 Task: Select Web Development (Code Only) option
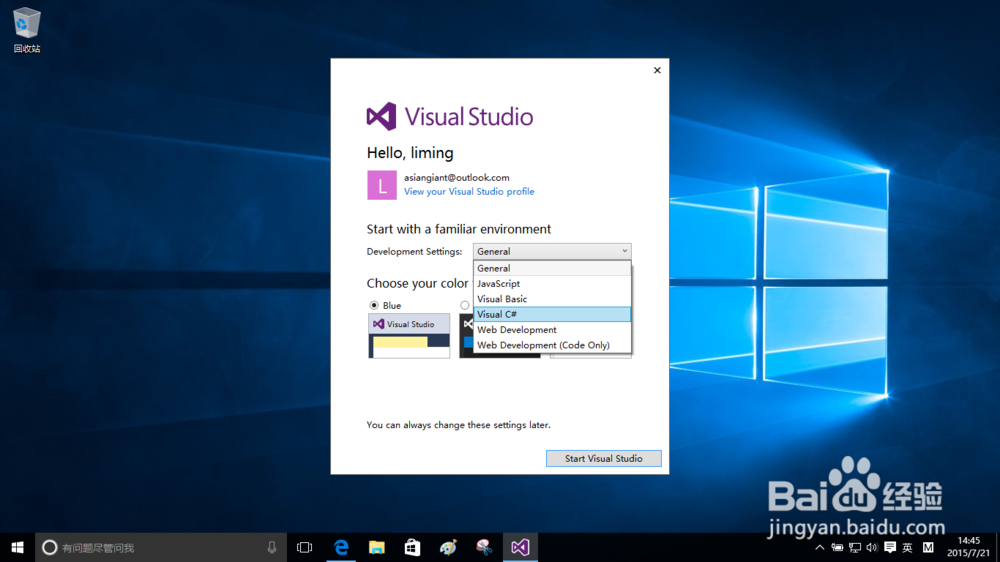tap(552, 345)
